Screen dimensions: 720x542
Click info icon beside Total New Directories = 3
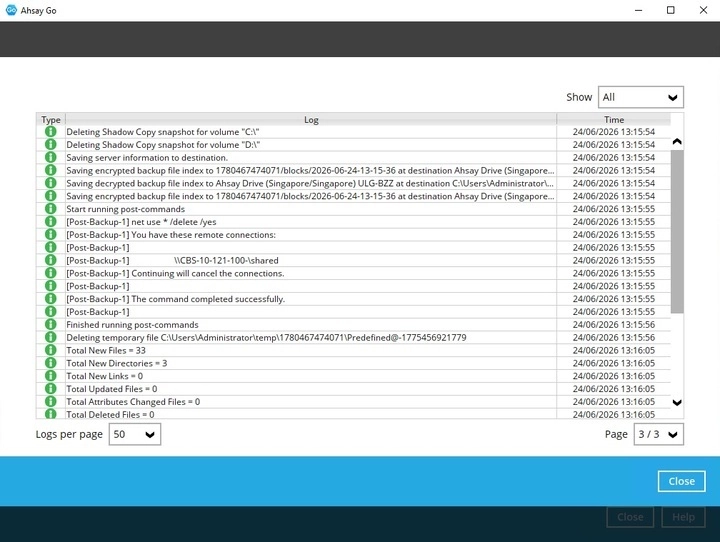tap(51, 363)
